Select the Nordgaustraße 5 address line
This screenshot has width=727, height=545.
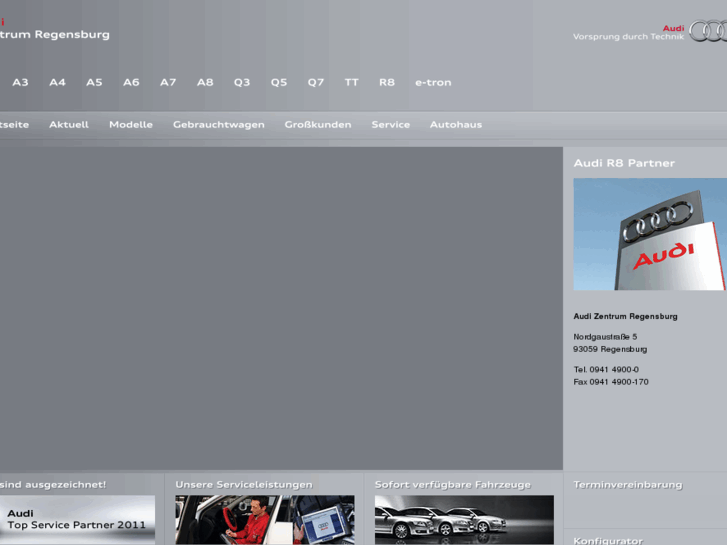tap(605, 337)
